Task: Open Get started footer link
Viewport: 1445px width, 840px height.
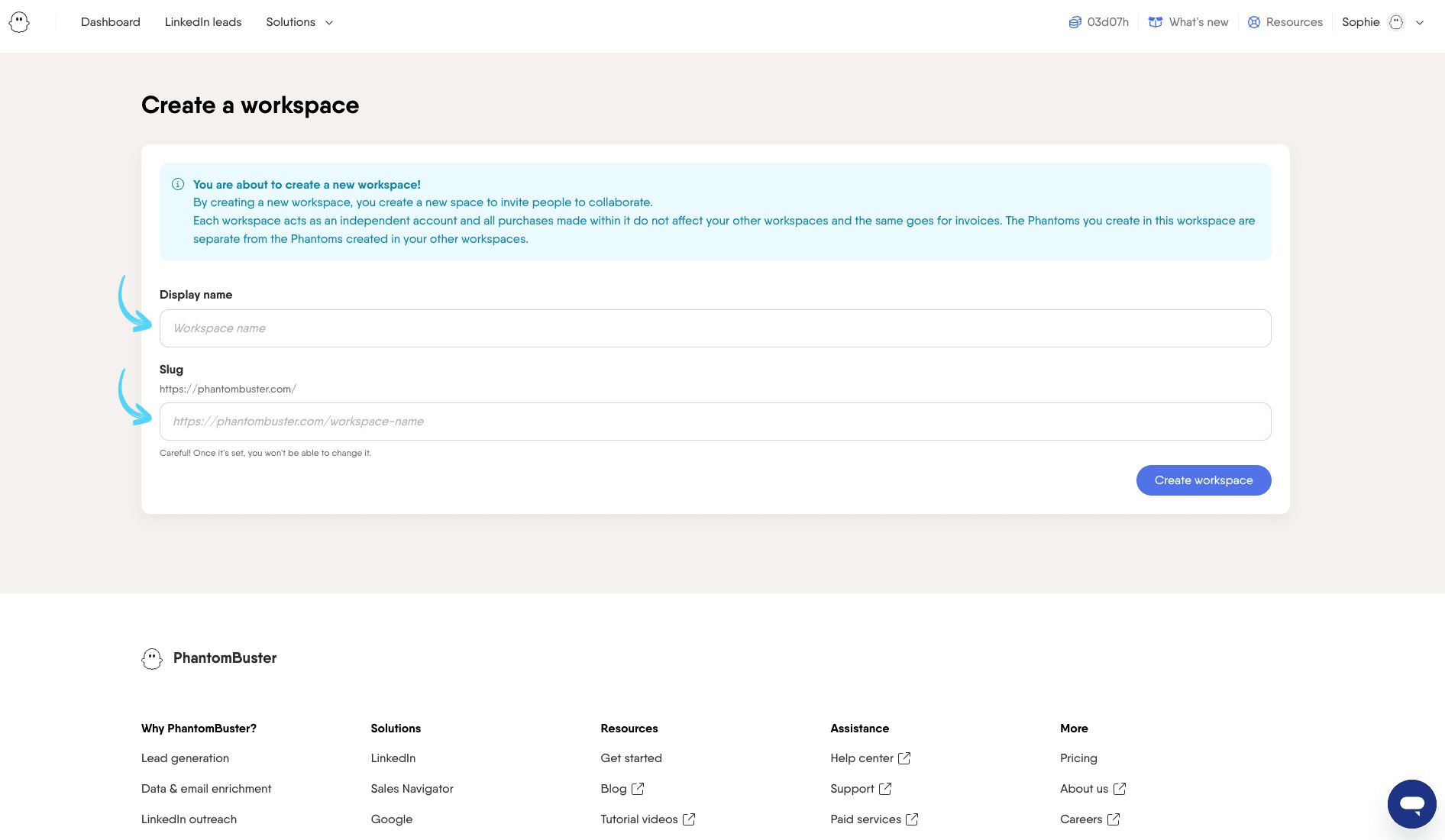Action: point(632,758)
